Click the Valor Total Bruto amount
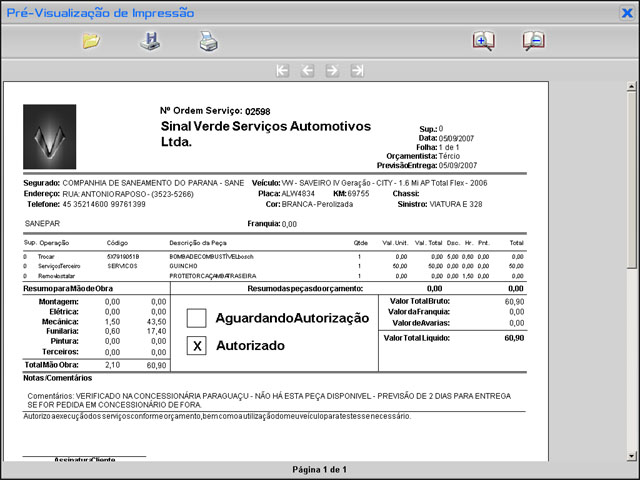 tap(514, 302)
